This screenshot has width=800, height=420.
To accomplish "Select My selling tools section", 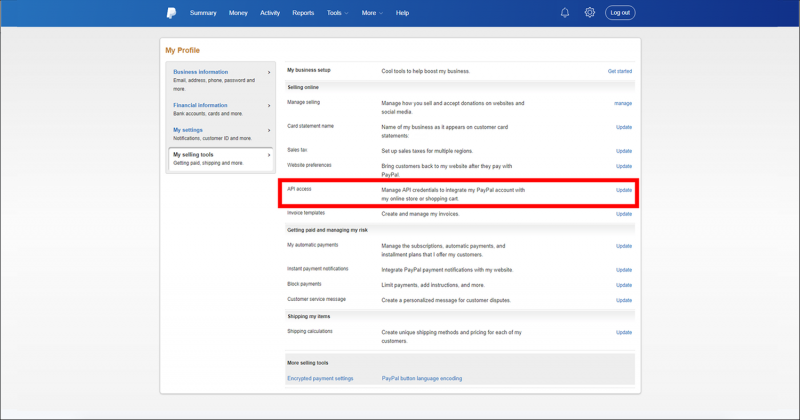I will 220,159.
